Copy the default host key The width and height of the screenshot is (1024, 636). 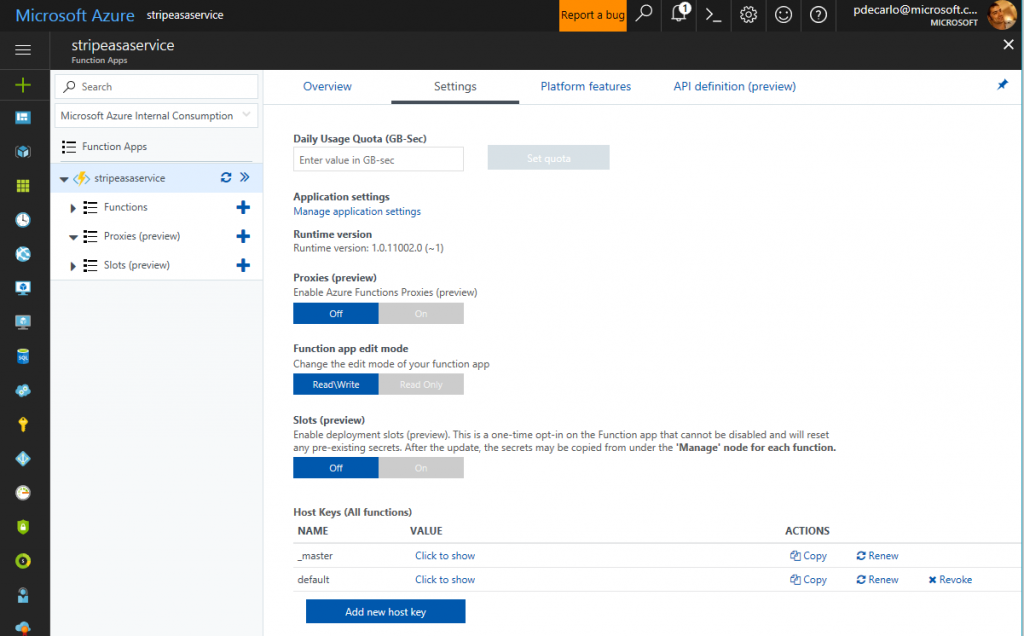point(808,580)
